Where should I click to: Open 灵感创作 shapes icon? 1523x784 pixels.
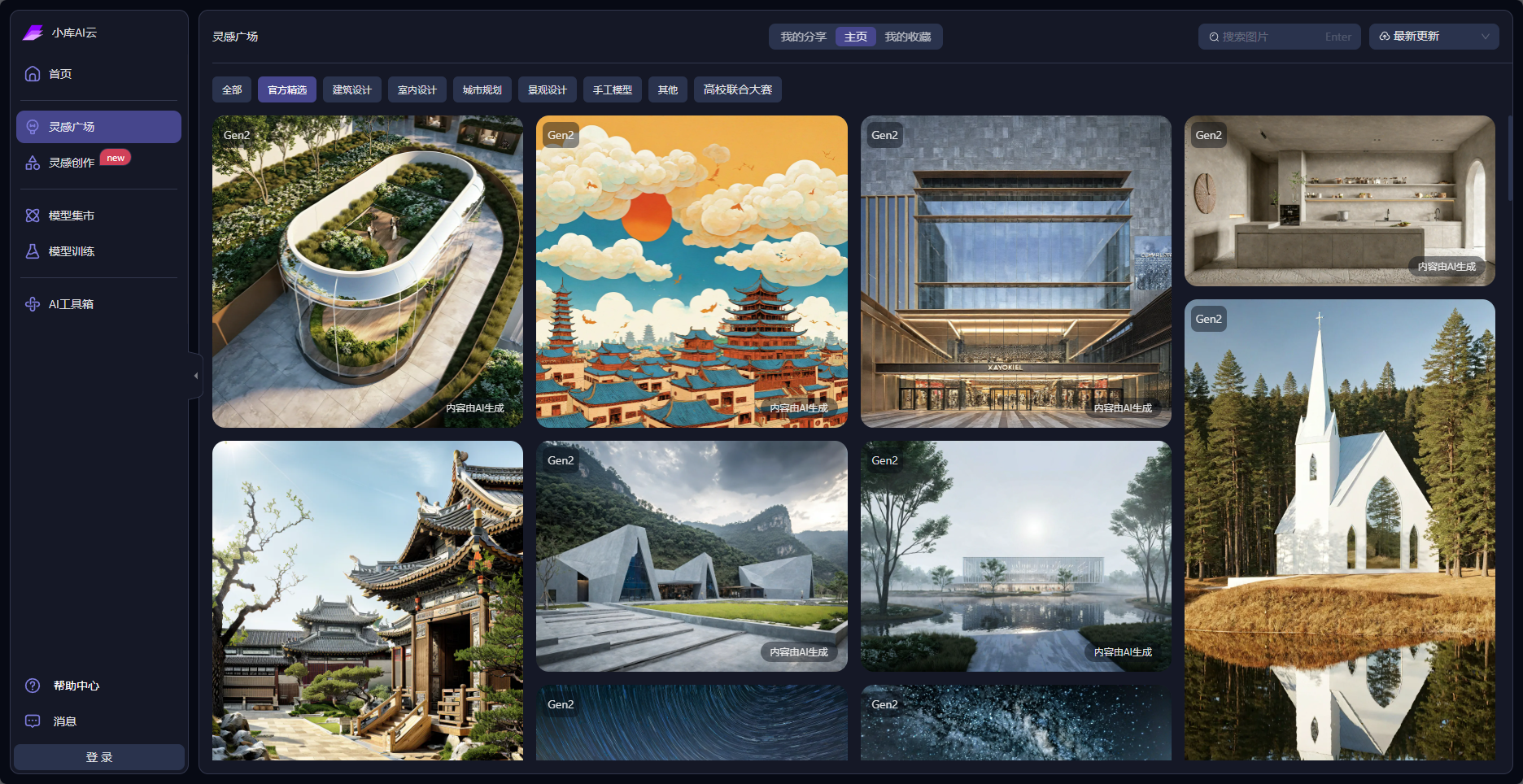[x=33, y=163]
